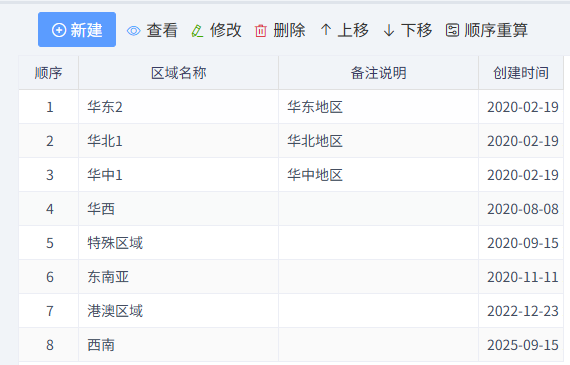This screenshot has width=570, height=365.
Task: Select the 港澳区域 row name
Action: 115,311
